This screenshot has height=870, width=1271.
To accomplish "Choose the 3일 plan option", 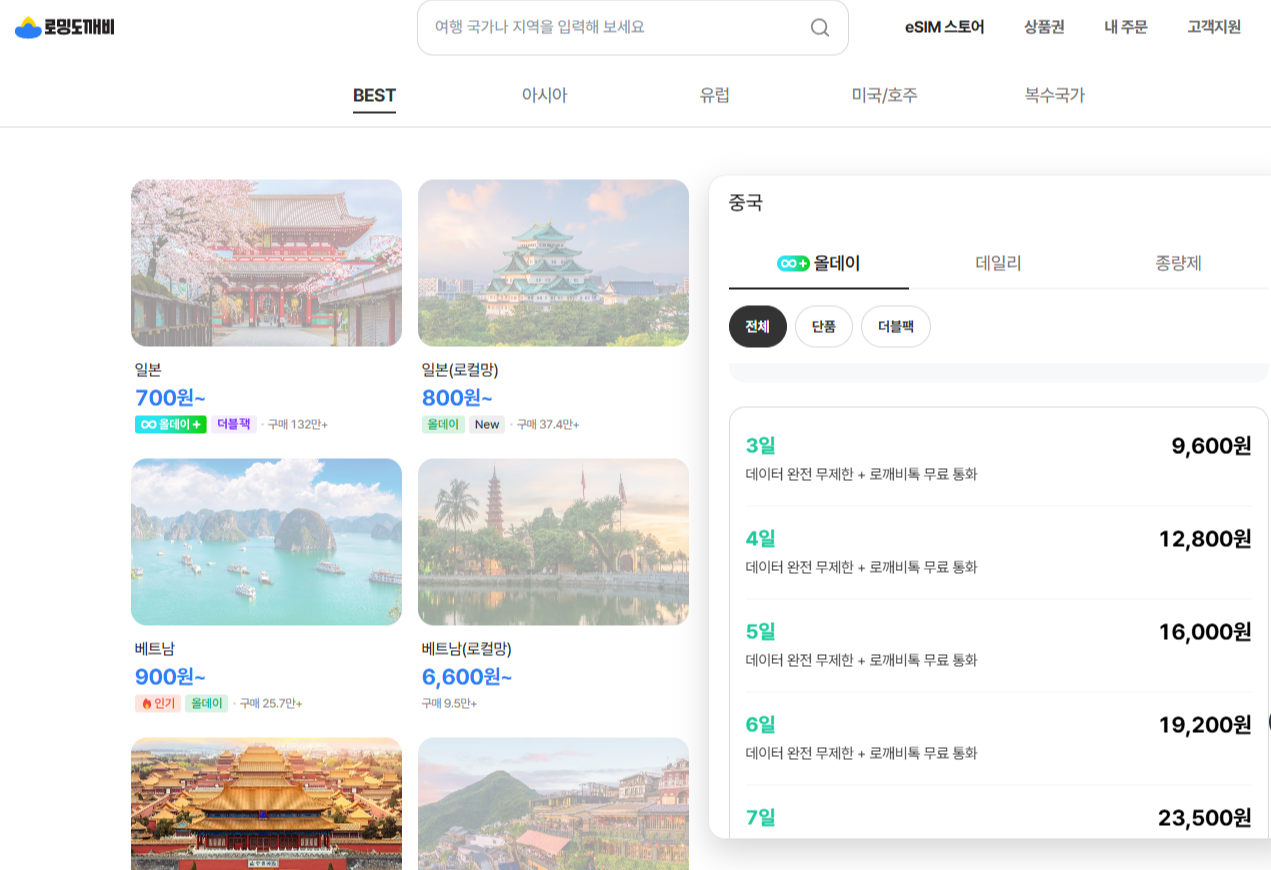I will tap(999, 459).
